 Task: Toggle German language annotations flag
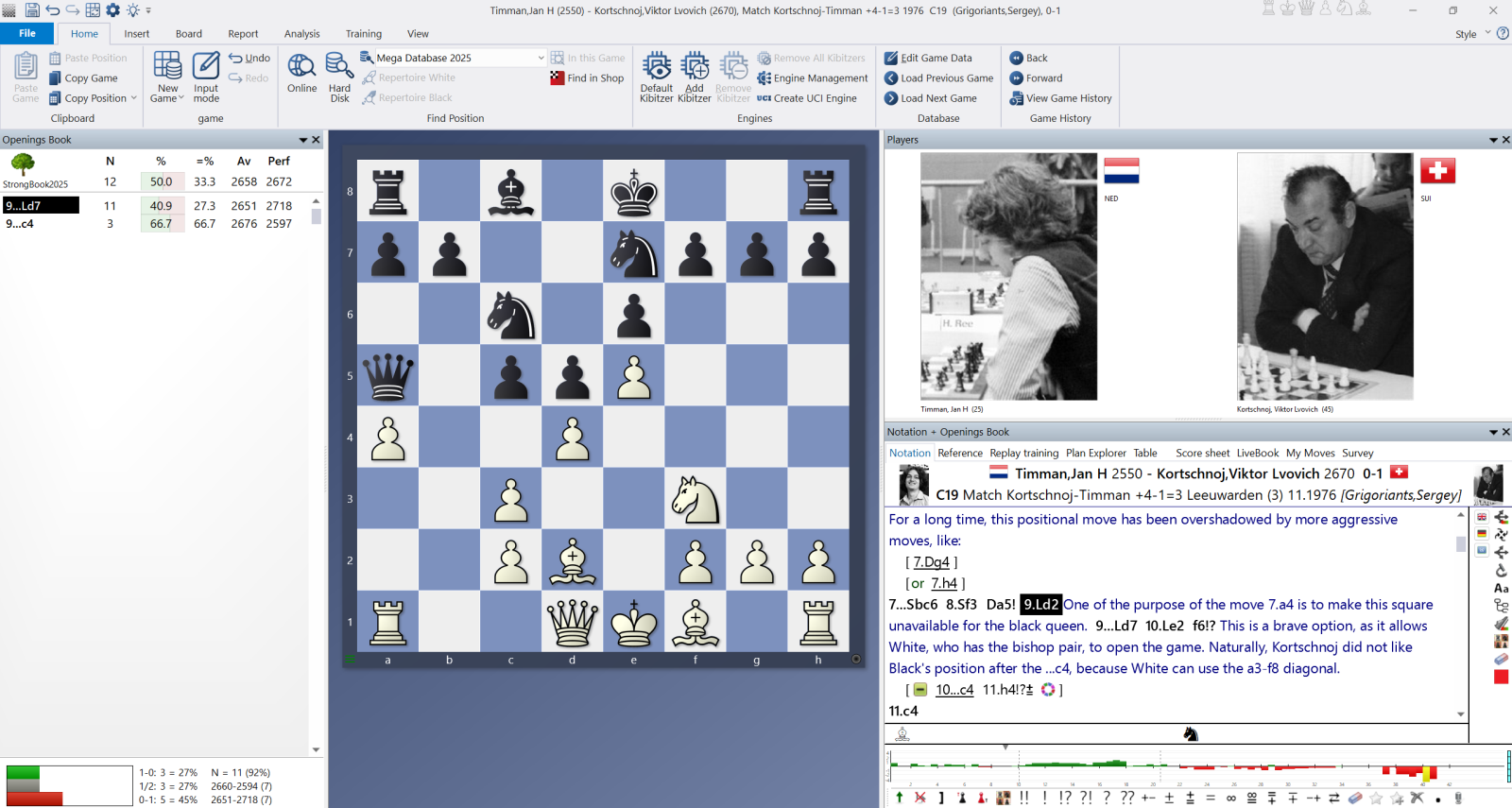pos(1482,534)
